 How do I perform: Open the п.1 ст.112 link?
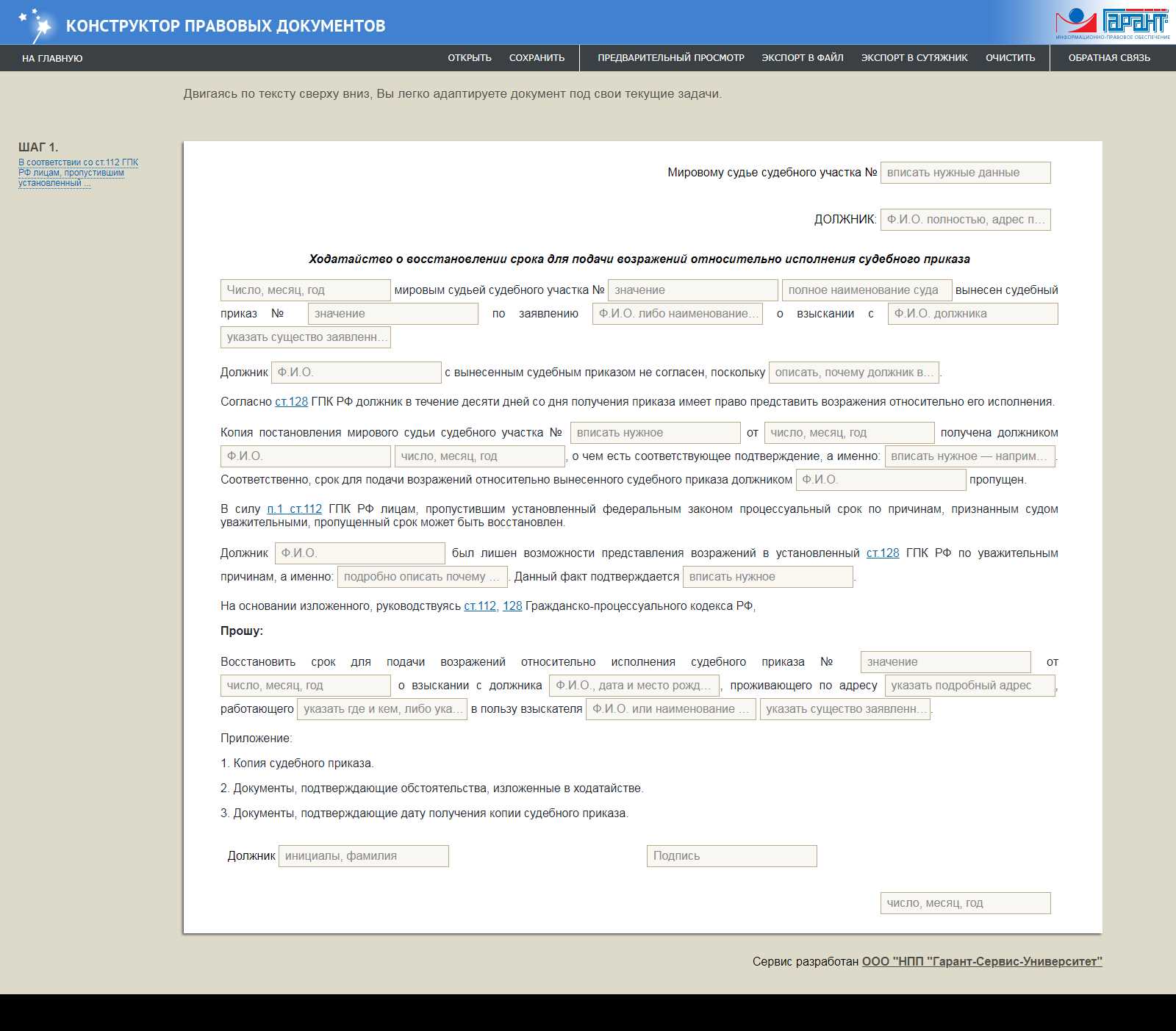point(295,509)
